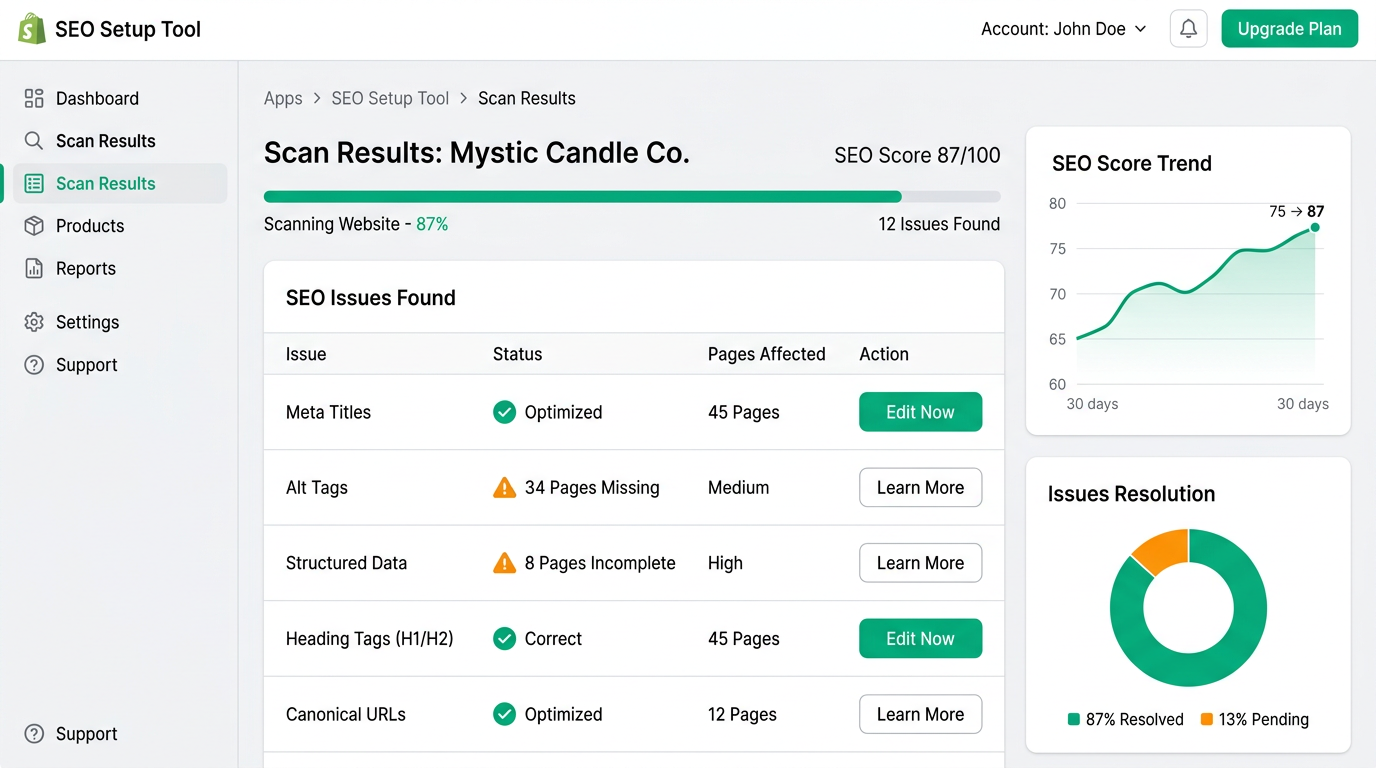This screenshot has width=1376, height=768.
Task: Click the magnifier icon beside Scan Results
Action: pyautogui.click(x=33, y=140)
